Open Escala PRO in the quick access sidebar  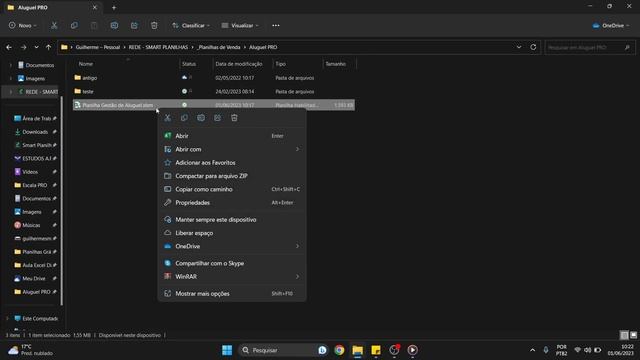coord(35,185)
